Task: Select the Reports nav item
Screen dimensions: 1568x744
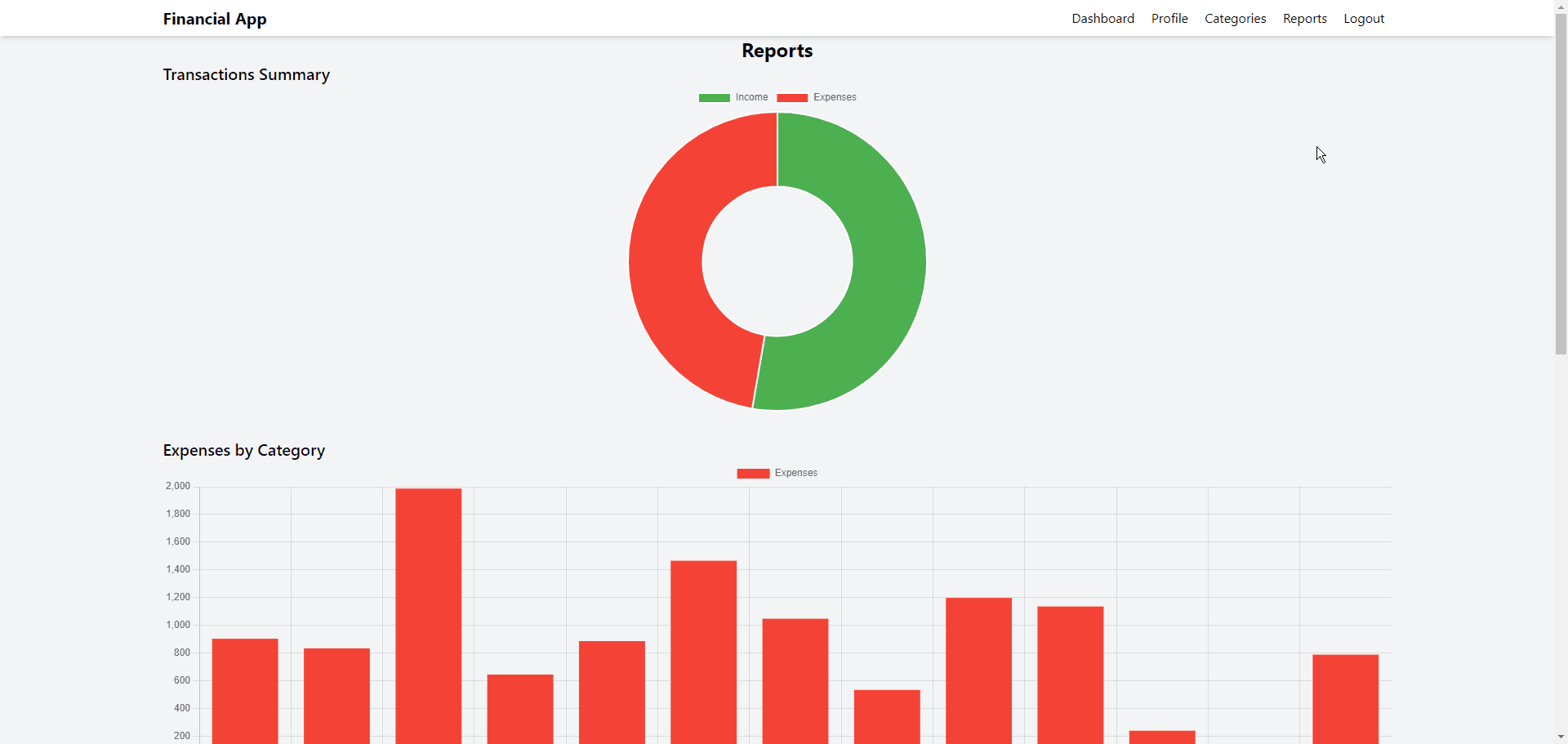Action: click(1304, 19)
